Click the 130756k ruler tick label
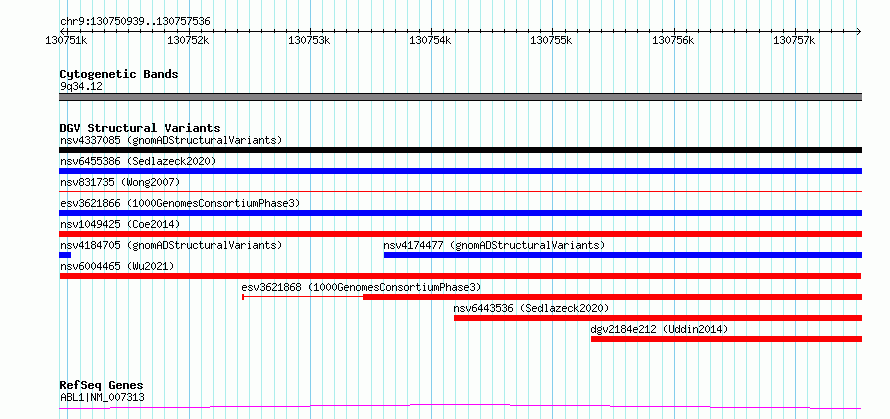Image resolution: width=890 pixels, height=419 pixels. click(673, 40)
